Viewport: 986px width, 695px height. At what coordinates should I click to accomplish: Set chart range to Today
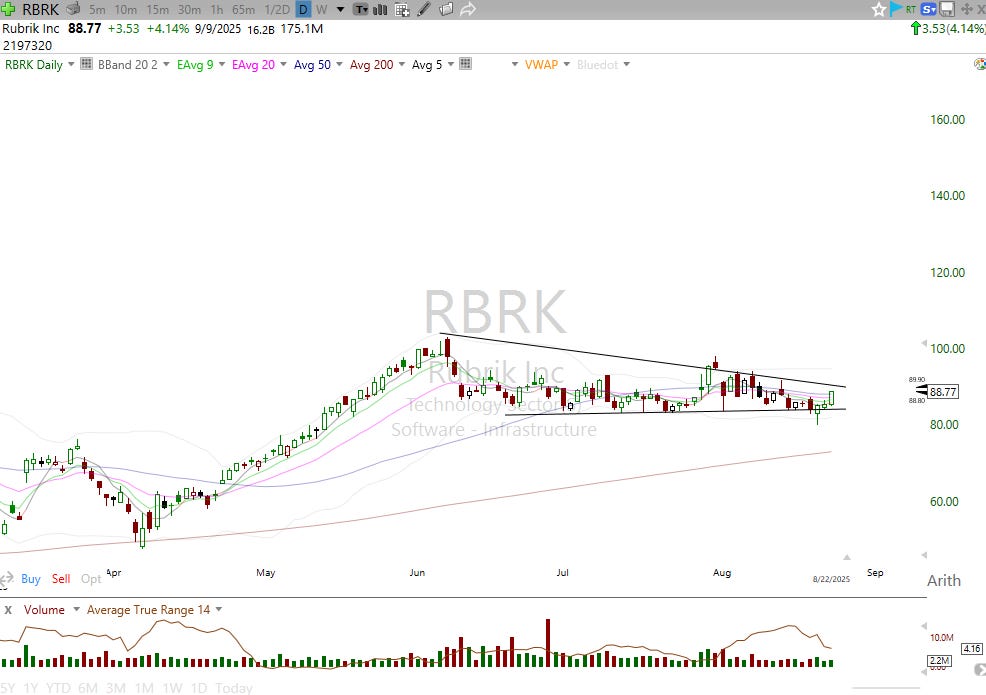(233, 688)
